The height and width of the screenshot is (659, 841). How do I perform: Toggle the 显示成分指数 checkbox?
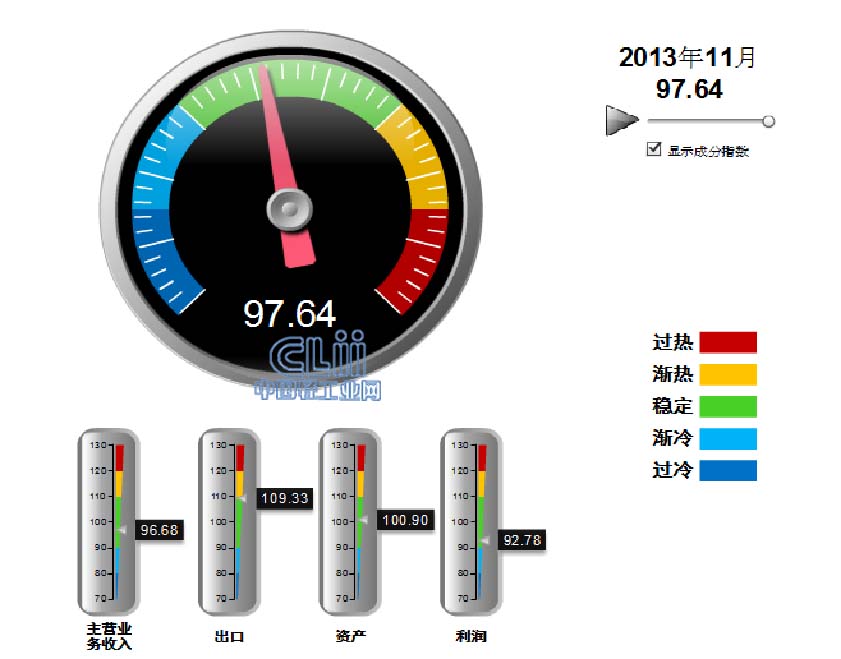[x=654, y=149]
